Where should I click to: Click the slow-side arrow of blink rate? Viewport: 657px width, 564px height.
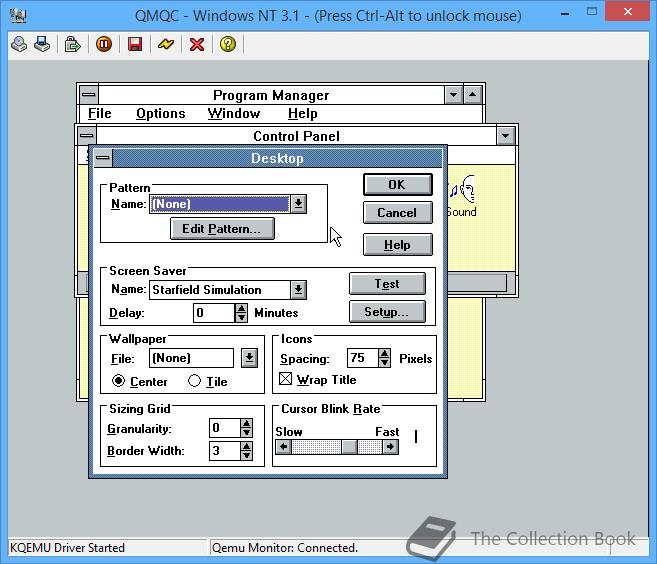(284, 447)
